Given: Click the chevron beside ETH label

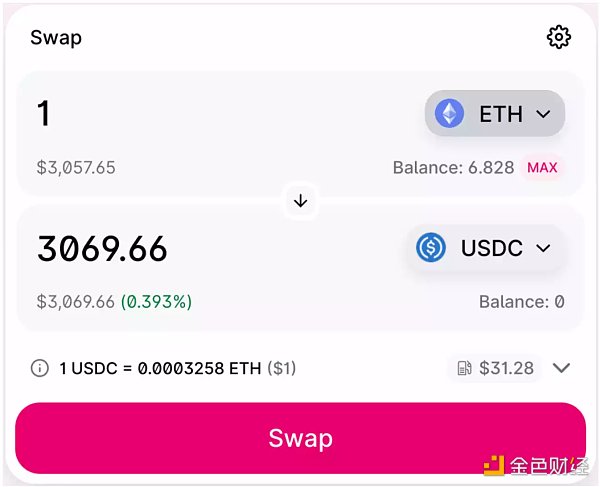Looking at the screenshot, I should coord(543,114).
